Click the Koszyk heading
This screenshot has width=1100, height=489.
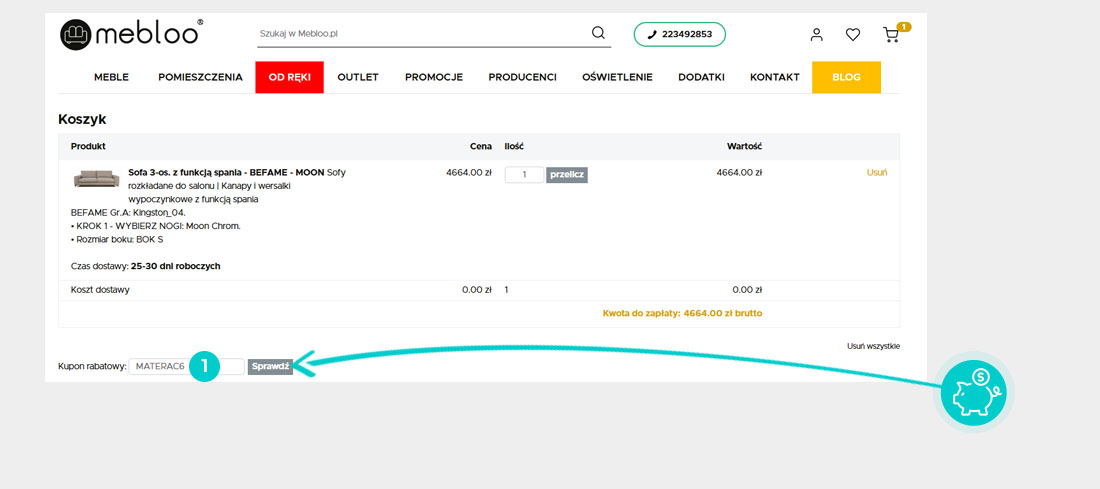pyautogui.click(x=82, y=119)
